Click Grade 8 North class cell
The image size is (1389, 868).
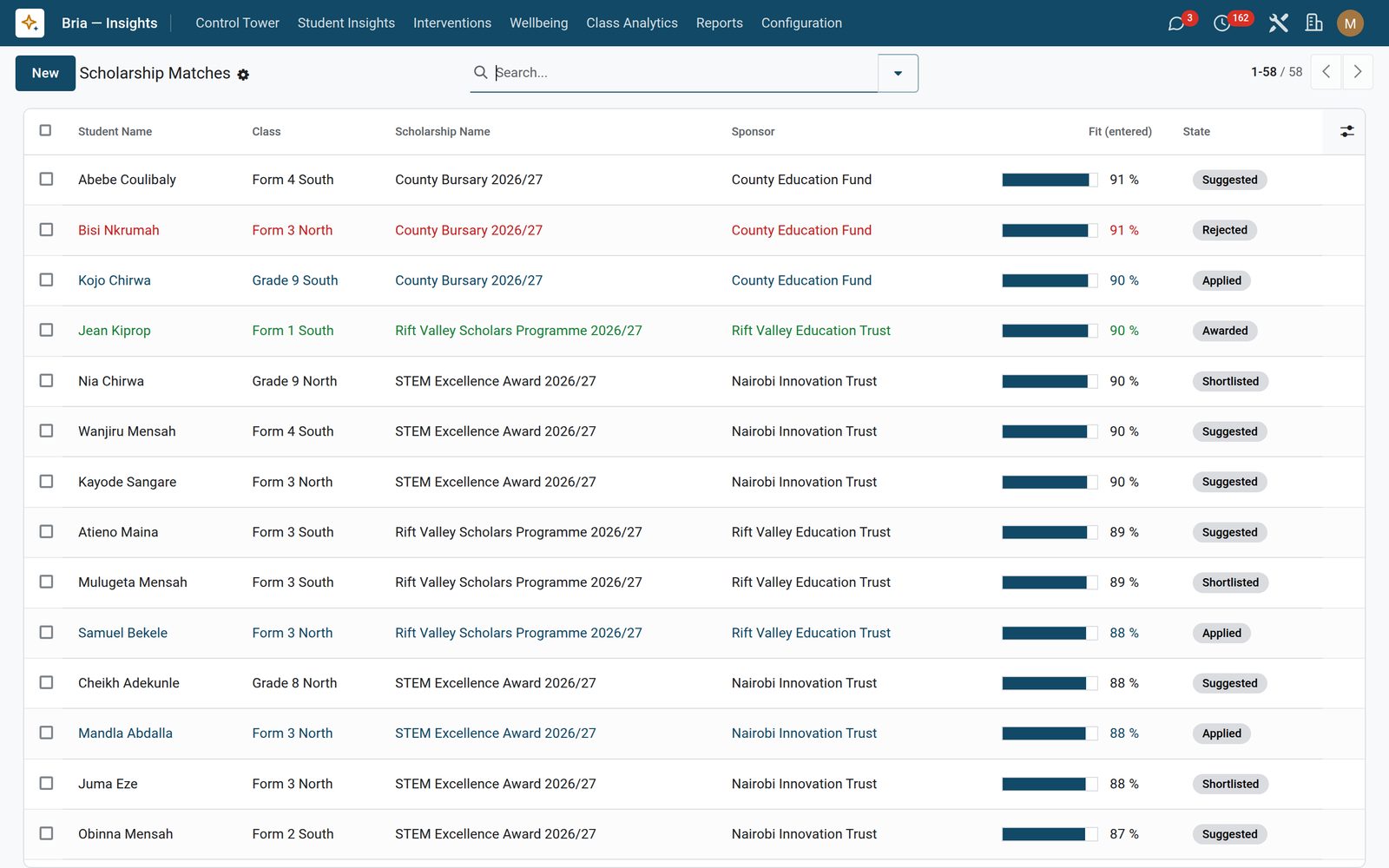tap(294, 683)
